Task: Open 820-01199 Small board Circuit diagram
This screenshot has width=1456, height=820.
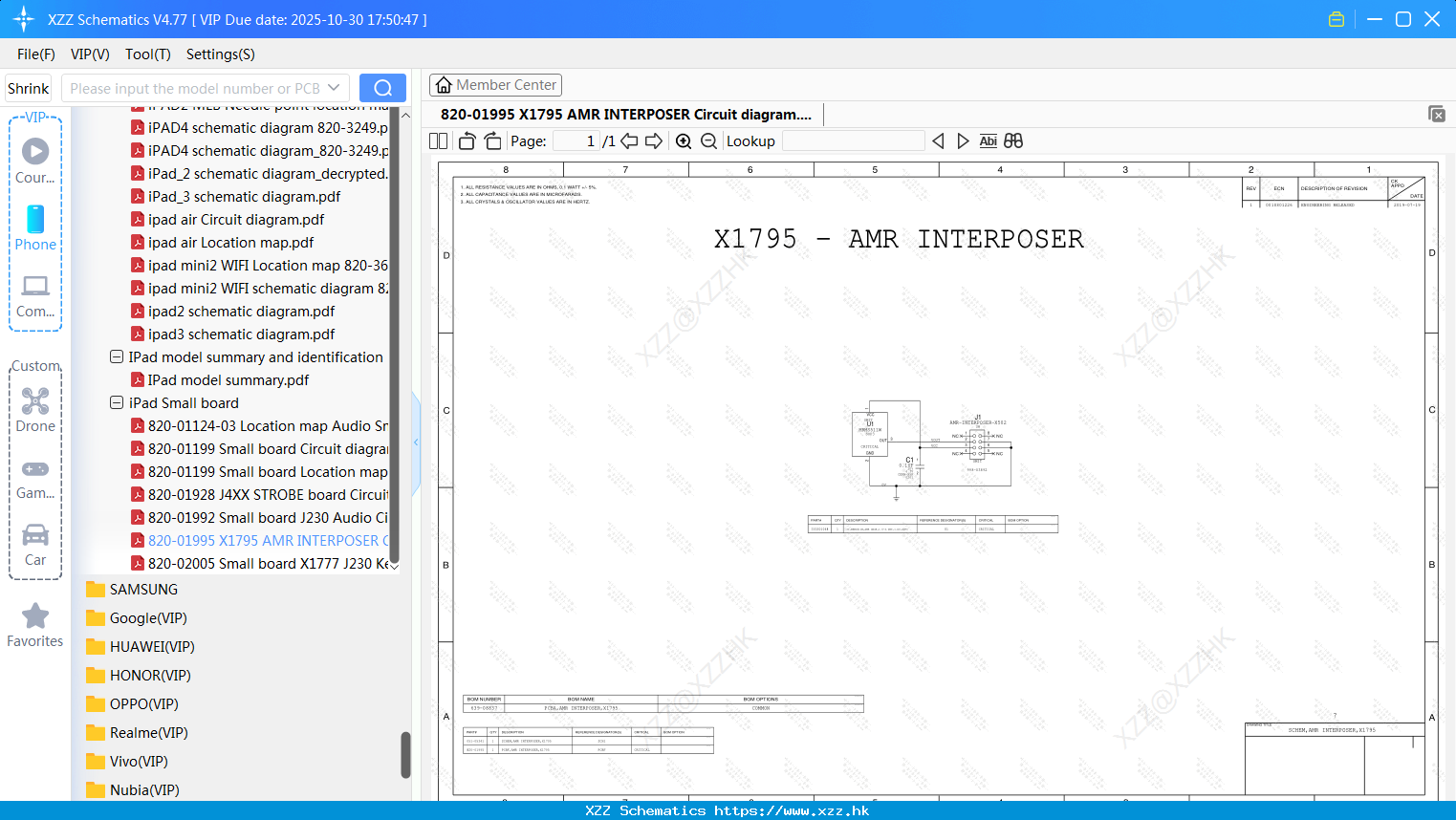Action: click(259, 448)
